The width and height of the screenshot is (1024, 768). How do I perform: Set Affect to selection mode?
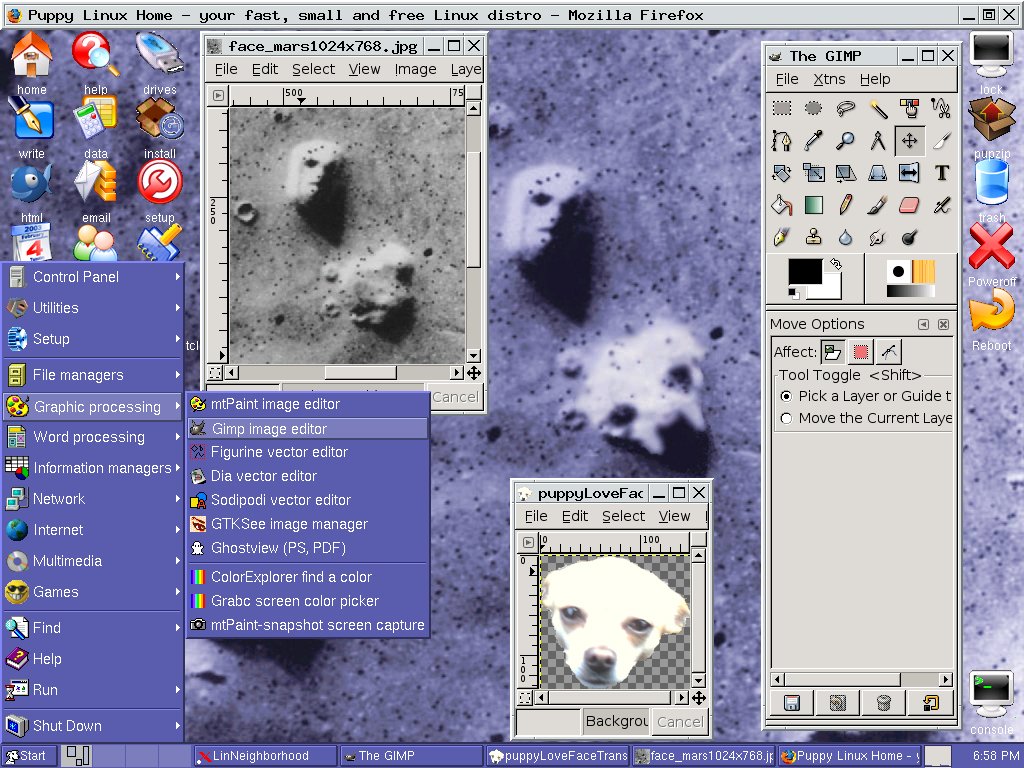pos(861,352)
